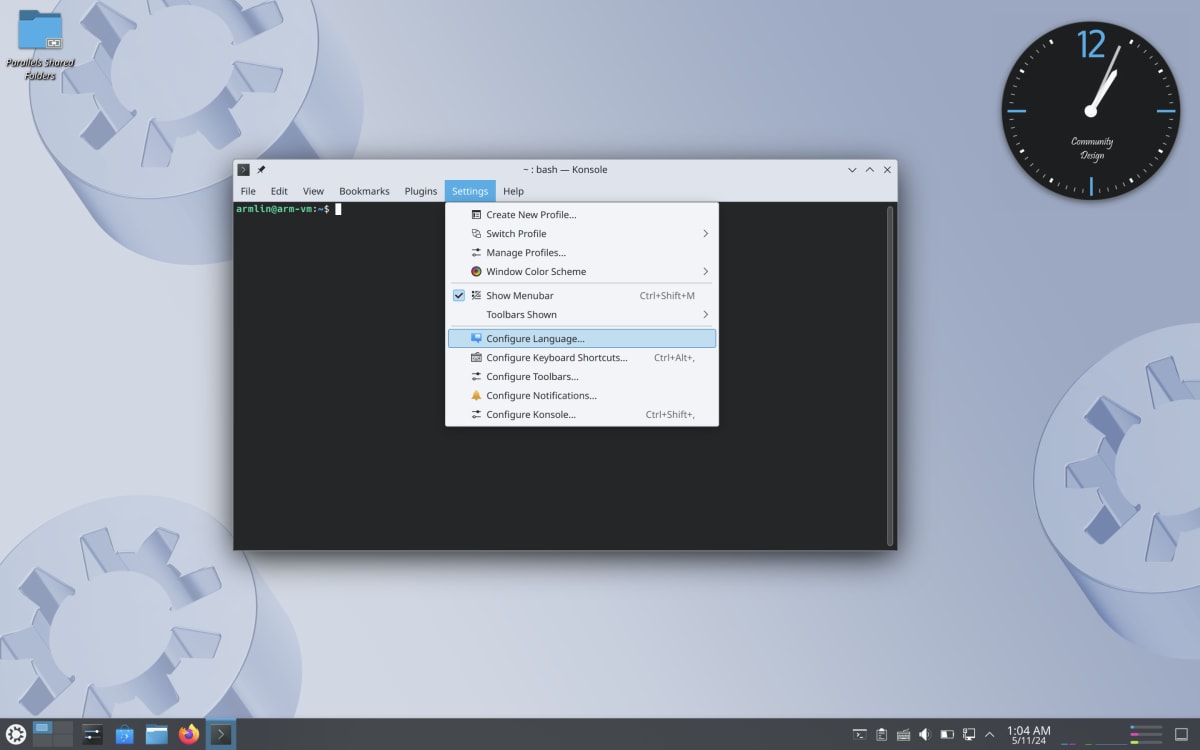Close the Konsole window
This screenshot has height=750, width=1200.
[x=887, y=170]
